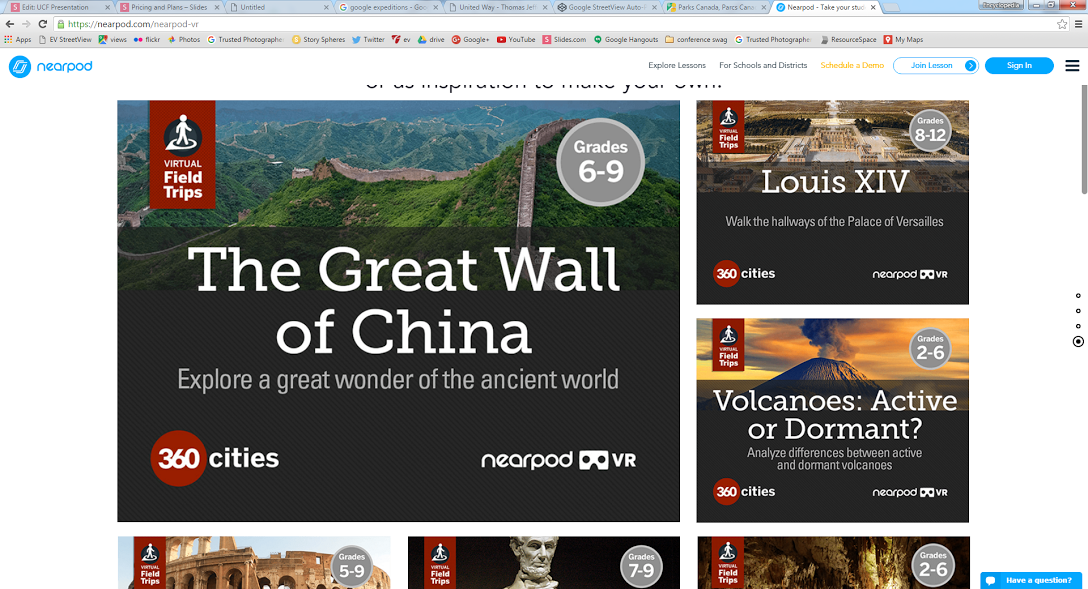Click the Nearpod logo
This screenshot has height=589, width=1088.
(x=50, y=67)
